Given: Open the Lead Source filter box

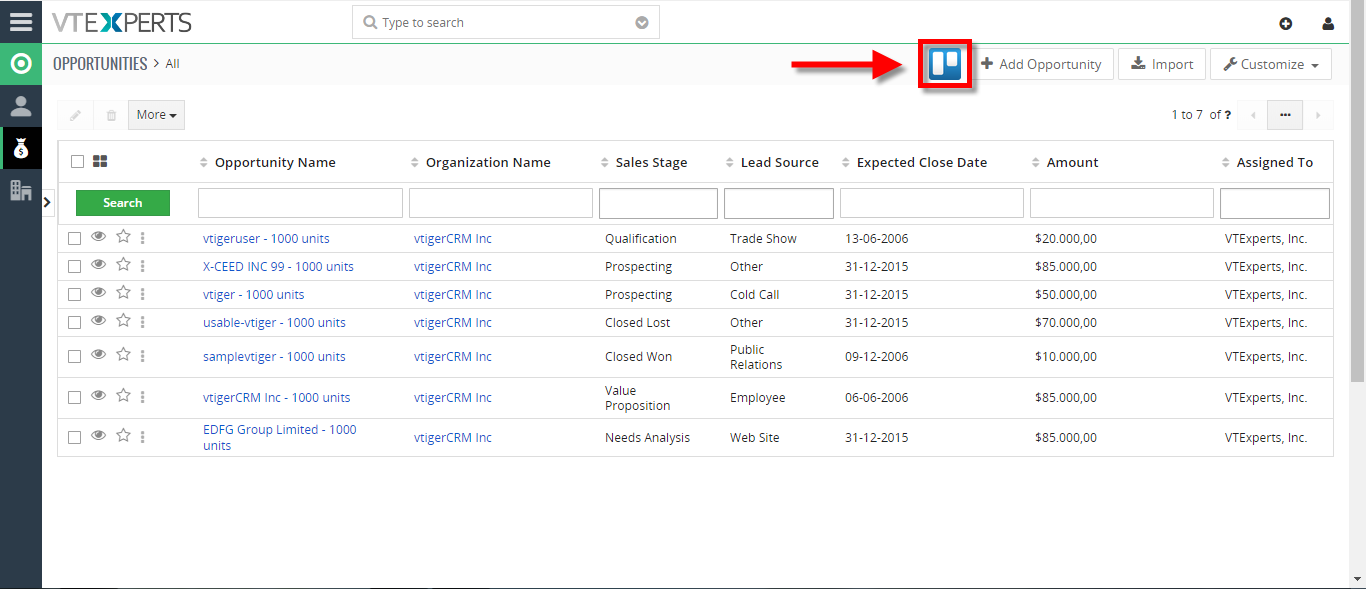Looking at the screenshot, I should pos(779,203).
